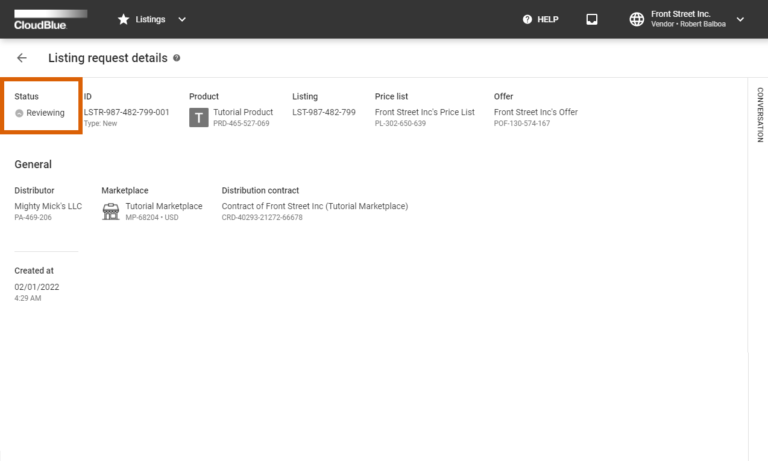Expand the Listings module dropdown chevron
This screenshot has width=768, height=461.
click(x=182, y=20)
